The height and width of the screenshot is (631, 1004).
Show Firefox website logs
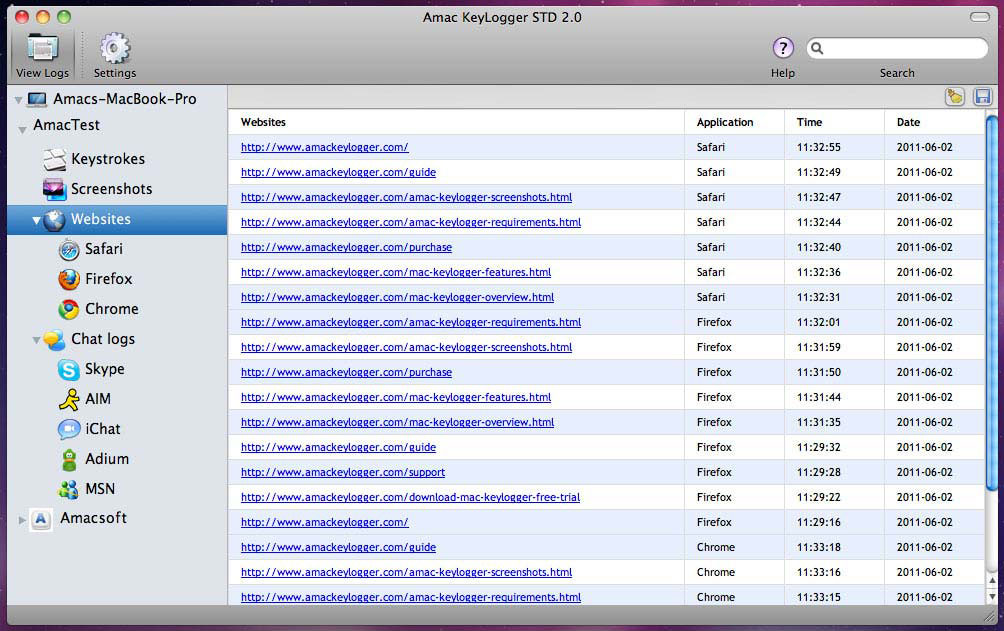(69, 279)
